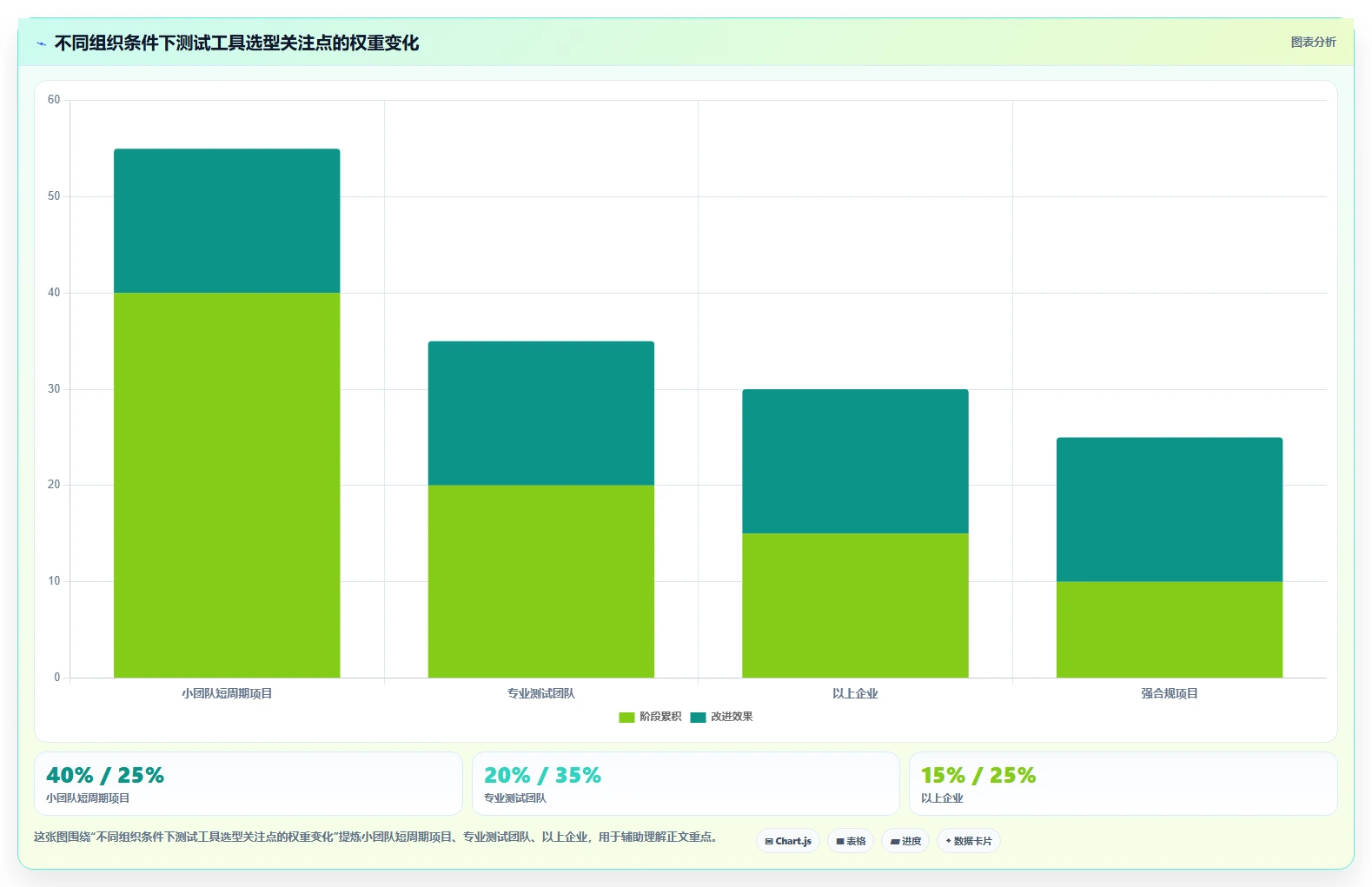
Task: Click the teal bar segment for 强合规项目
Action: (1170, 509)
